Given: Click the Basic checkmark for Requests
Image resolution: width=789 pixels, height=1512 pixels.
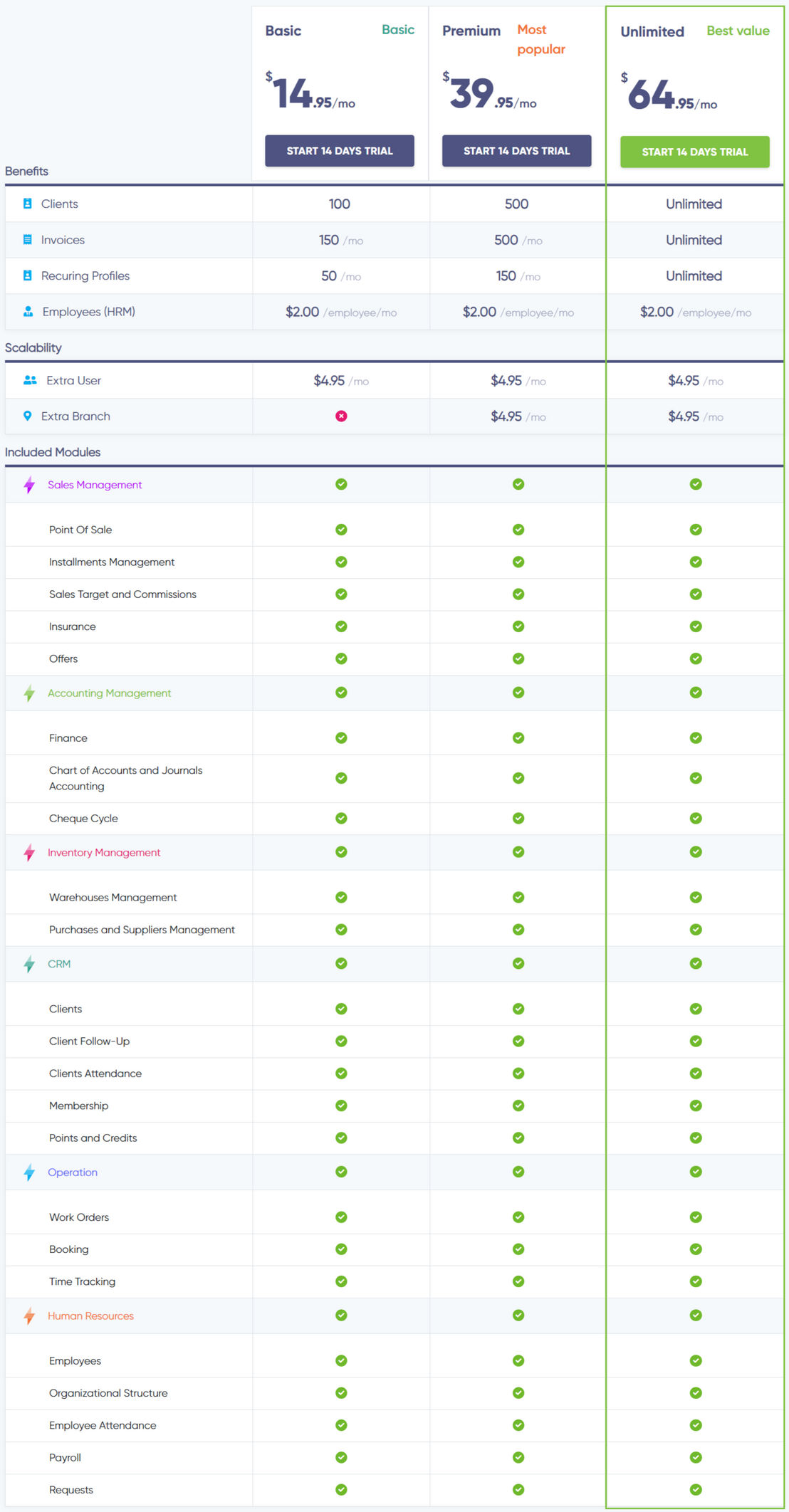Looking at the screenshot, I should [341, 1489].
